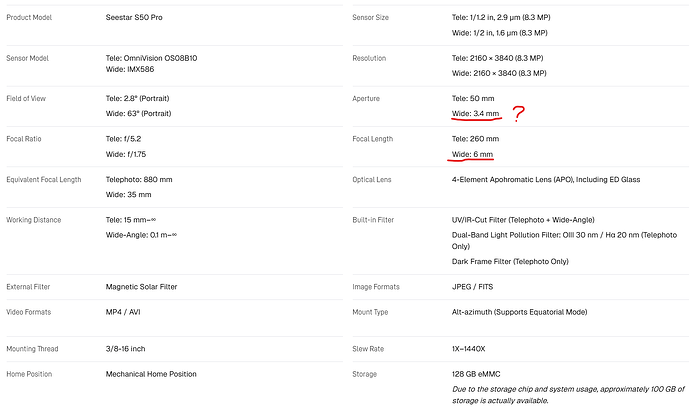The width and height of the screenshot is (690, 416).
Task: Click the 'Built-in Filter' label
Action: [x=373, y=220]
